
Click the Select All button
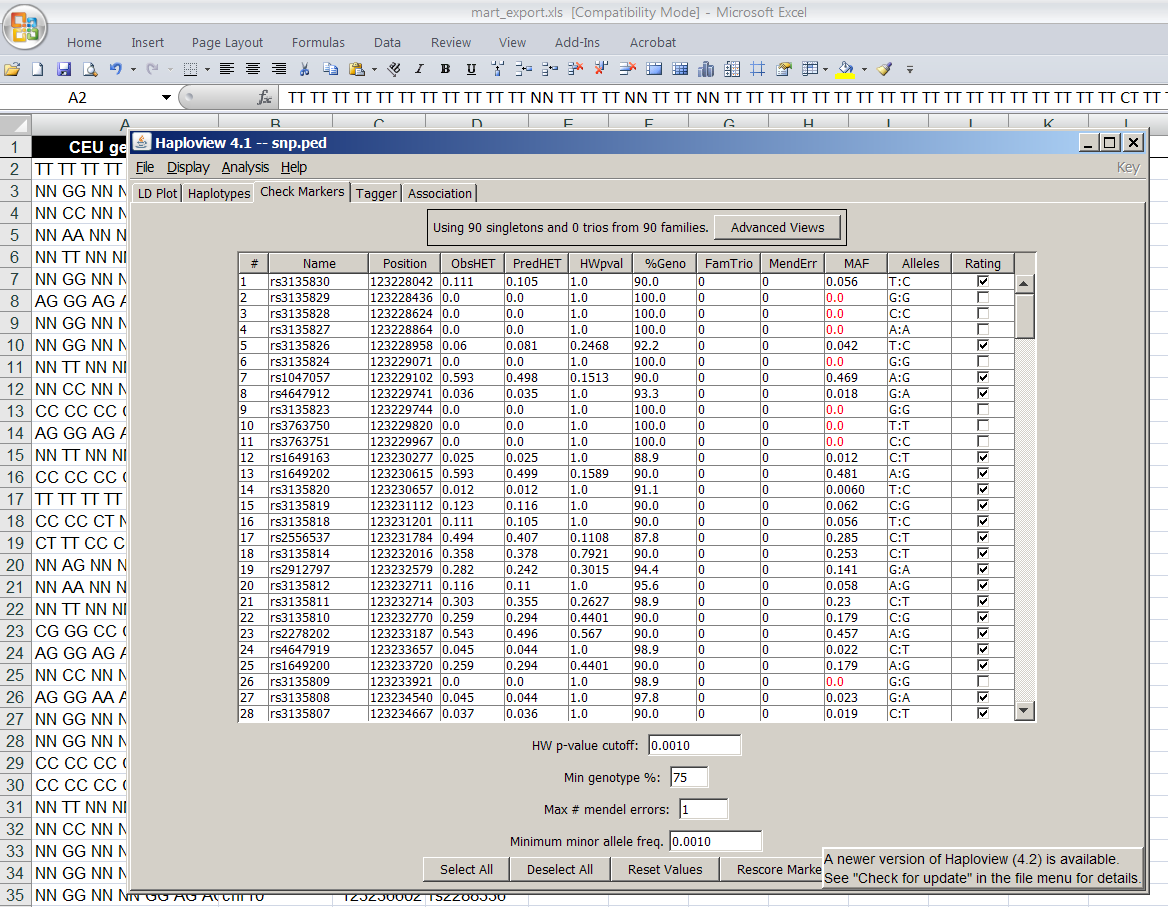(466, 869)
